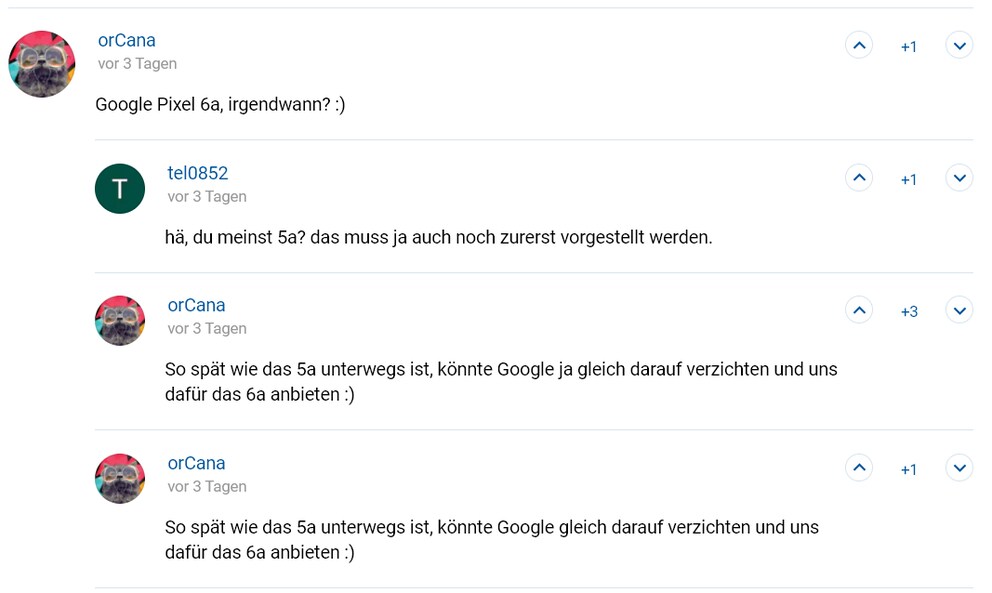Click the +1 score on the top comment
This screenshot has height=593, width=992.
[908, 47]
